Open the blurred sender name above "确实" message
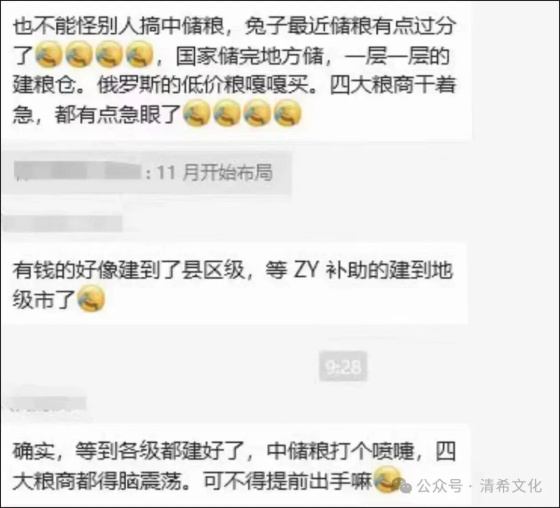560x508 pixels. [46, 402]
